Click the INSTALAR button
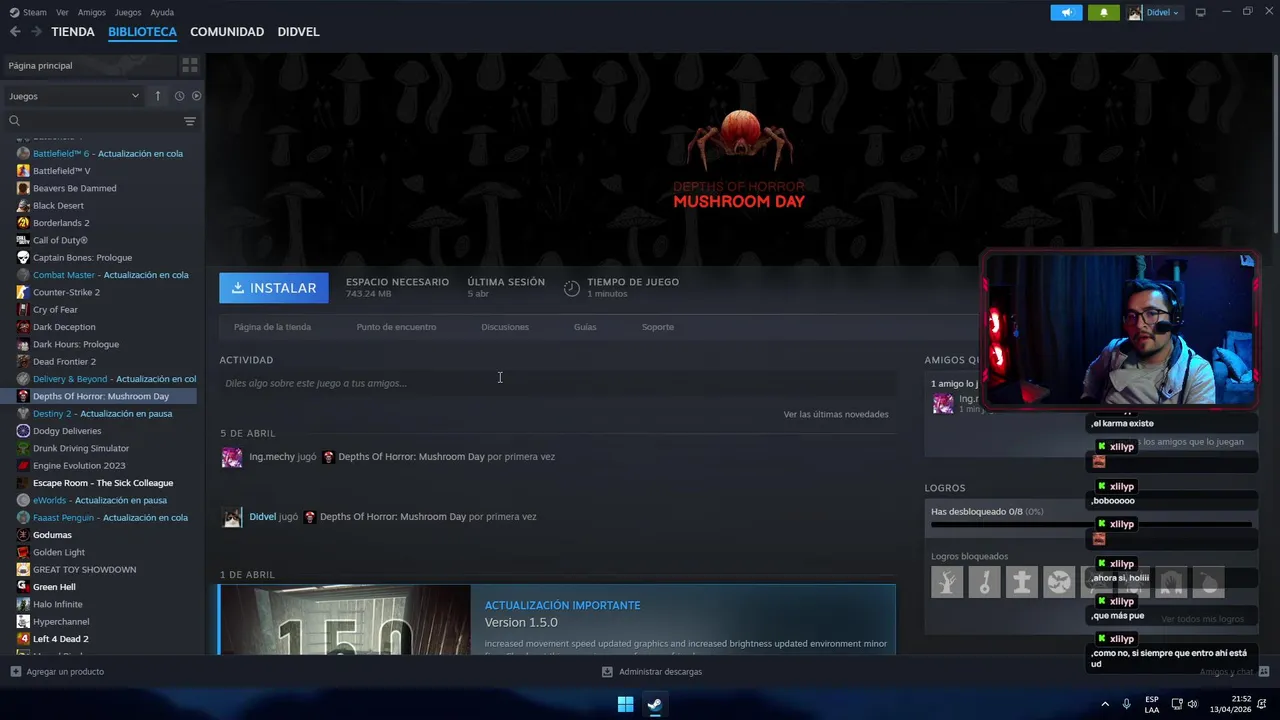The width and height of the screenshot is (1280, 720). click(x=274, y=288)
